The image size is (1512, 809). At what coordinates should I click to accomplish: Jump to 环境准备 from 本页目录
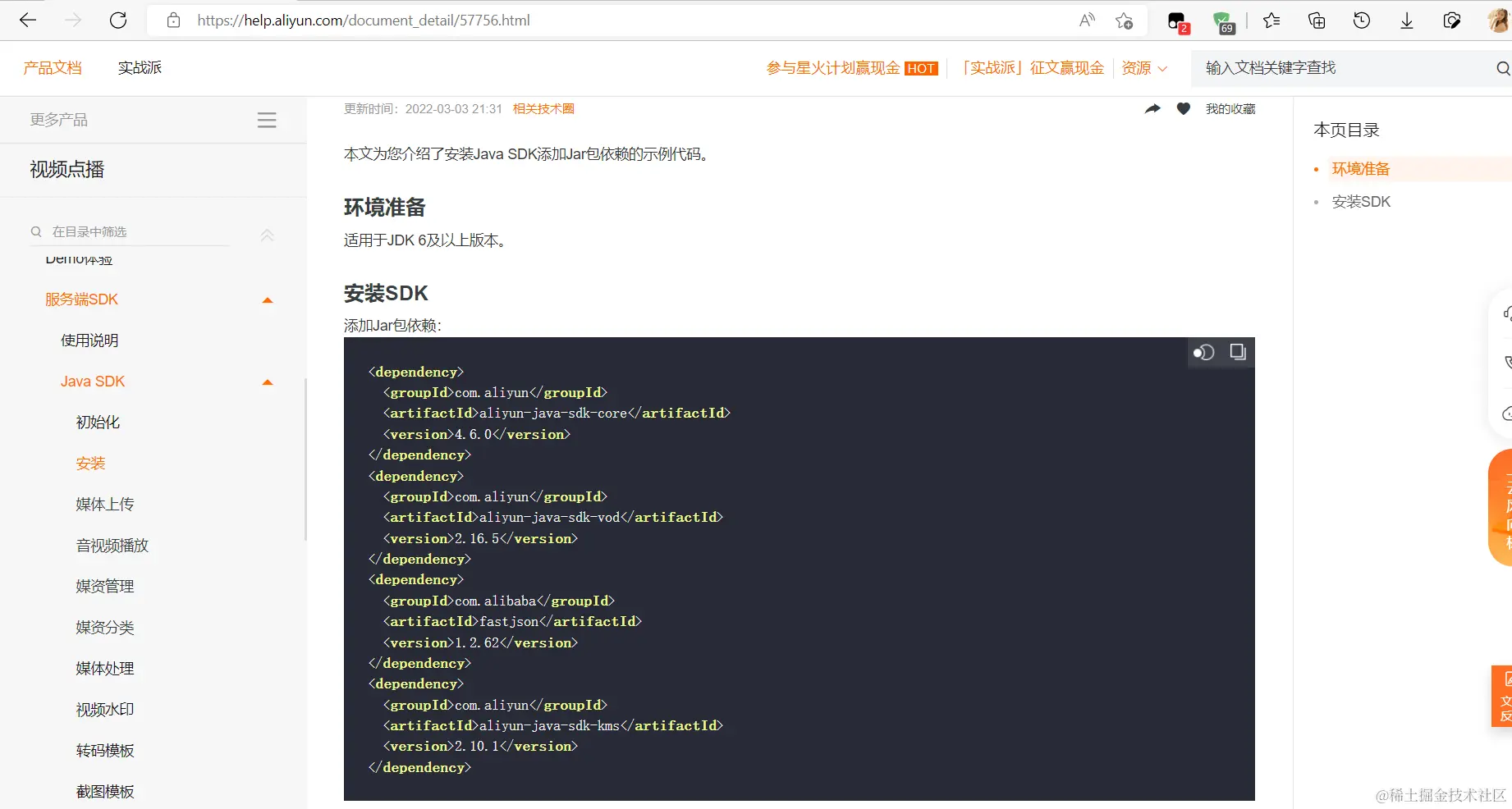1360,168
